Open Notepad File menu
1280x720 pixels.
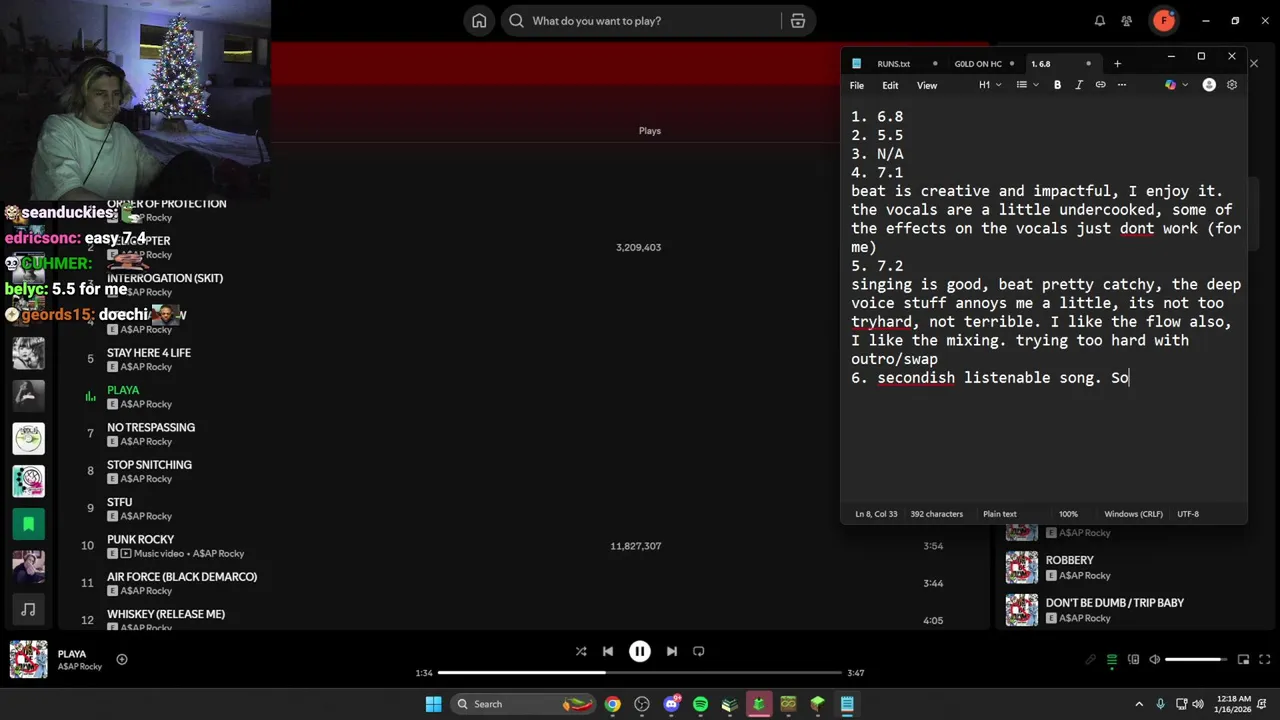(x=857, y=85)
